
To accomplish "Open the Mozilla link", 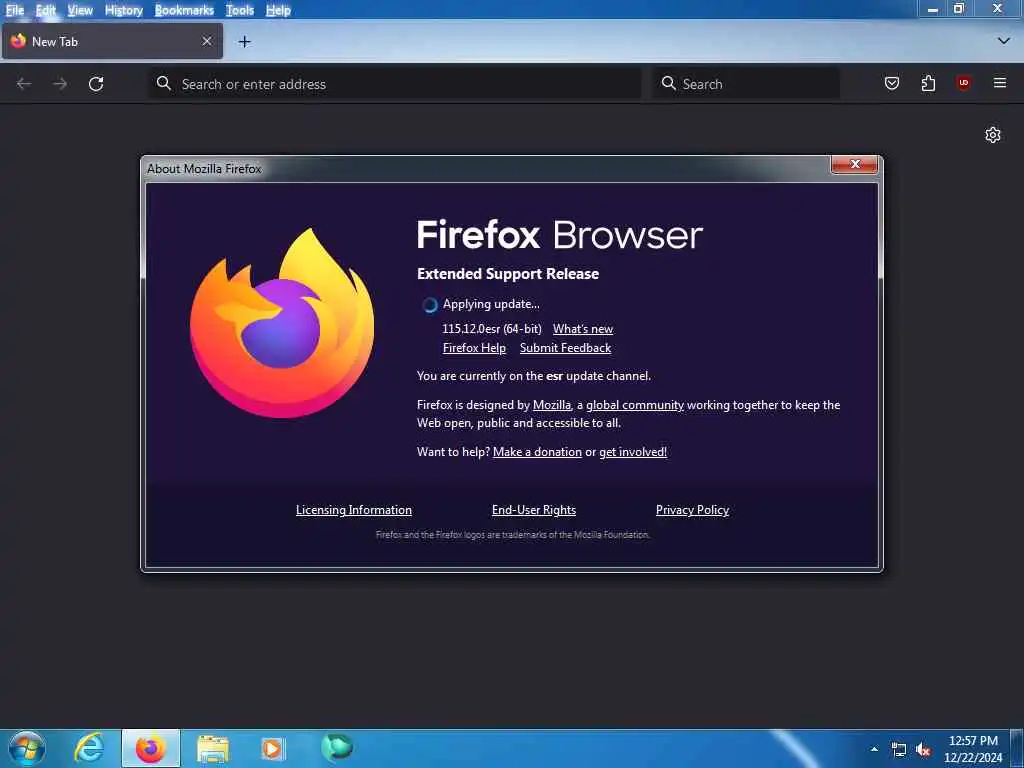I will pyautogui.click(x=552, y=405).
